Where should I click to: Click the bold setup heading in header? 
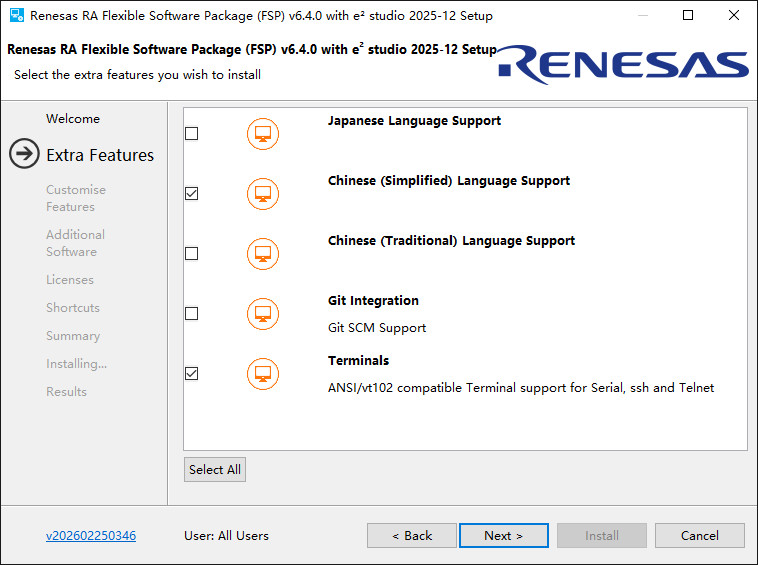(x=252, y=49)
